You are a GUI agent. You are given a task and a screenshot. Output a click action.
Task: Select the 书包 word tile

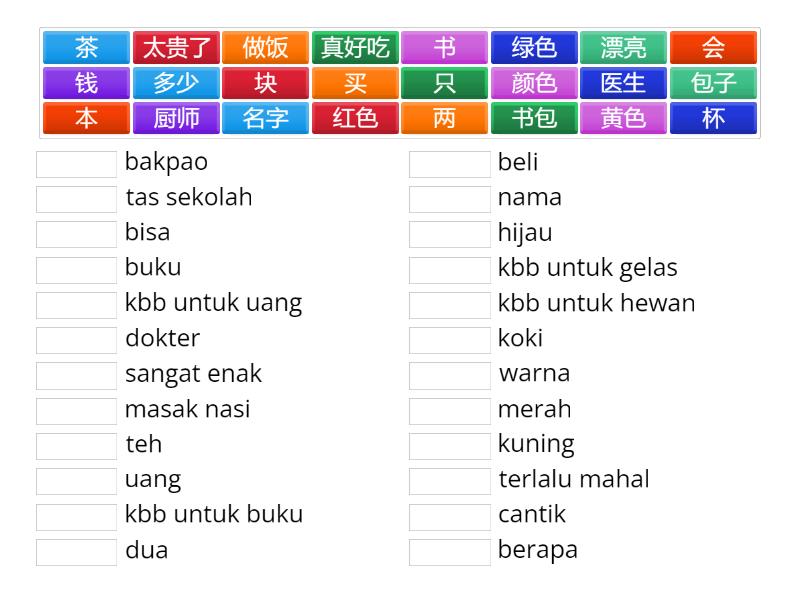coord(534,118)
